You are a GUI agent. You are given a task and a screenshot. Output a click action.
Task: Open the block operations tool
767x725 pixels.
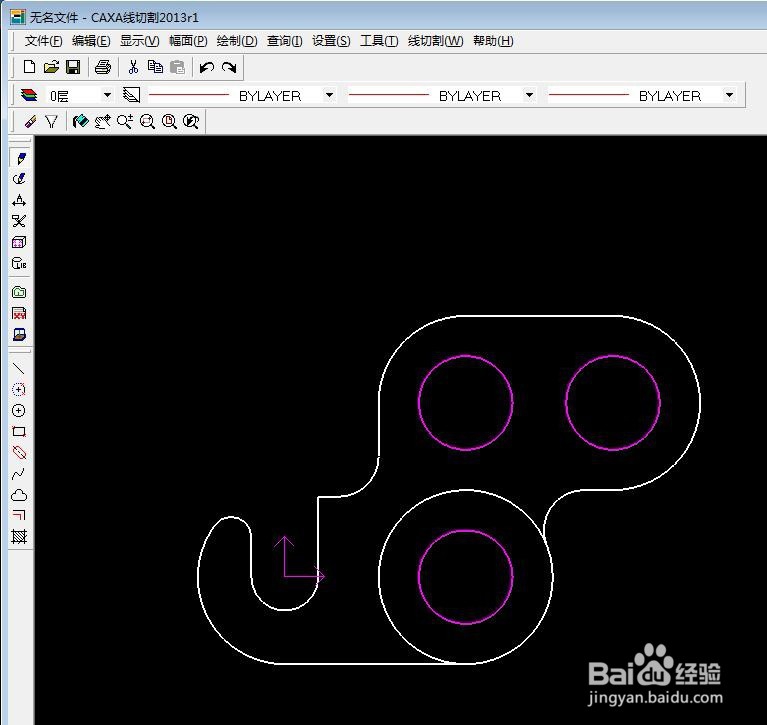[19, 242]
